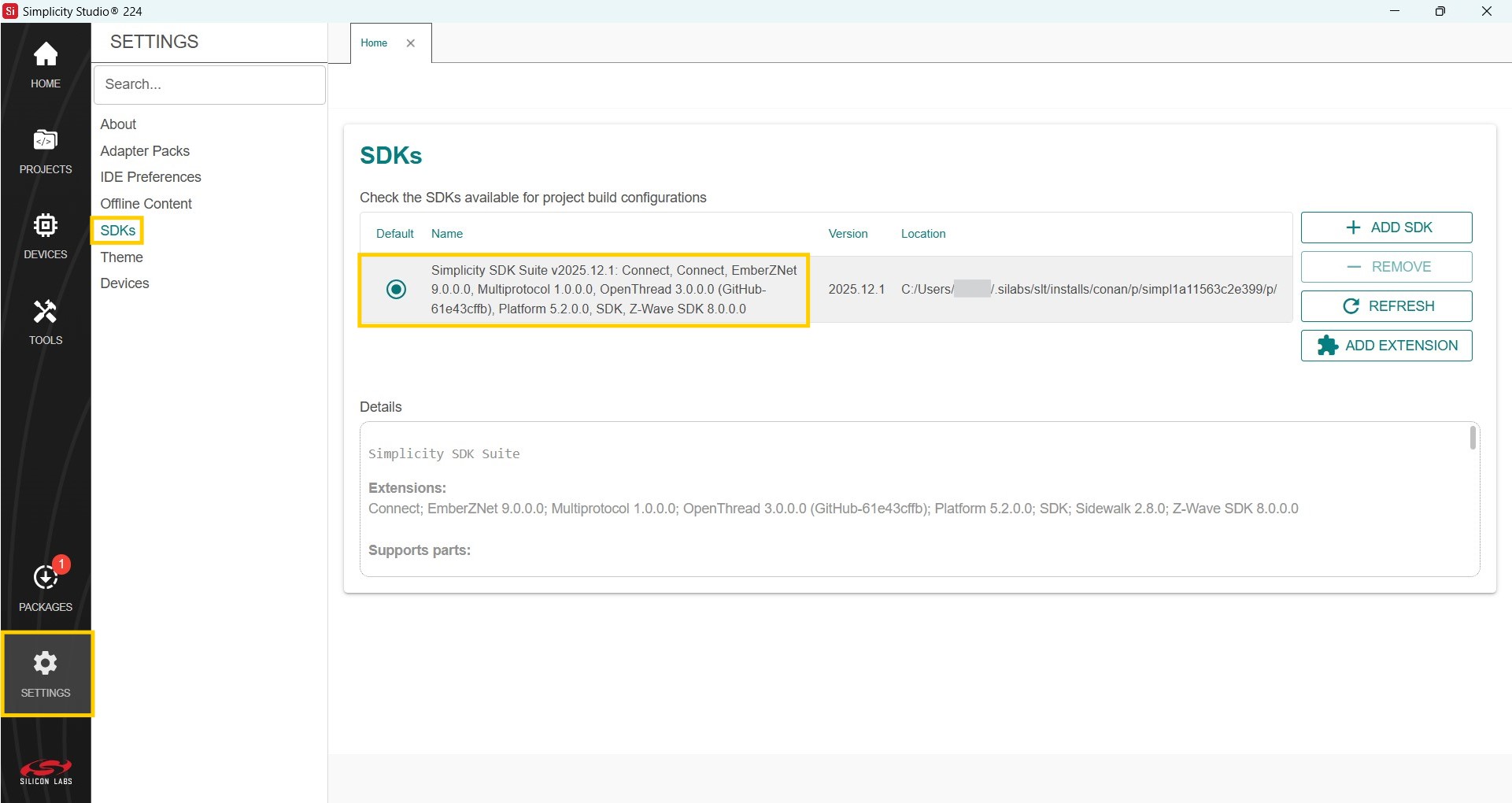This screenshot has height=803, width=1512.
Task: Click the Settings gear icon
Action: coord(46,673)
